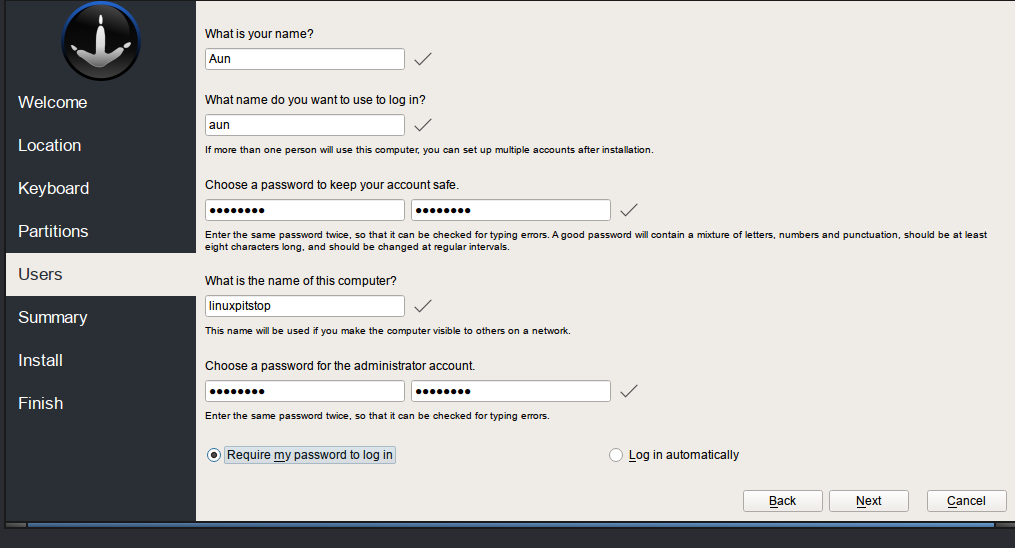1015x548 pixels.
Task: Click the administrator password confirmation field
Action: (x=511, y=391)
